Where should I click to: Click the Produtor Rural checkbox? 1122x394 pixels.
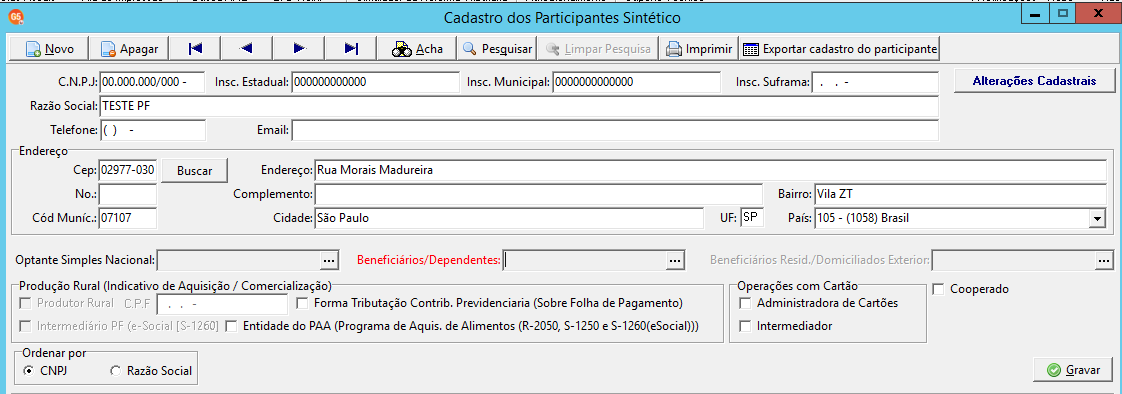coord(25,302)
